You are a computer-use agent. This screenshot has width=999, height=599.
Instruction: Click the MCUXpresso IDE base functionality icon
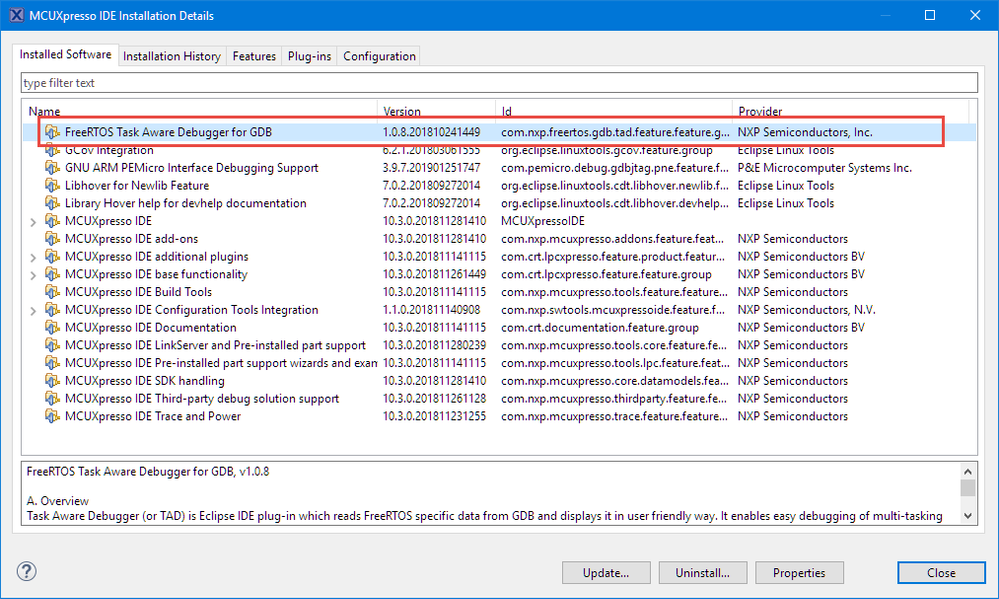[x=52, y=275]
